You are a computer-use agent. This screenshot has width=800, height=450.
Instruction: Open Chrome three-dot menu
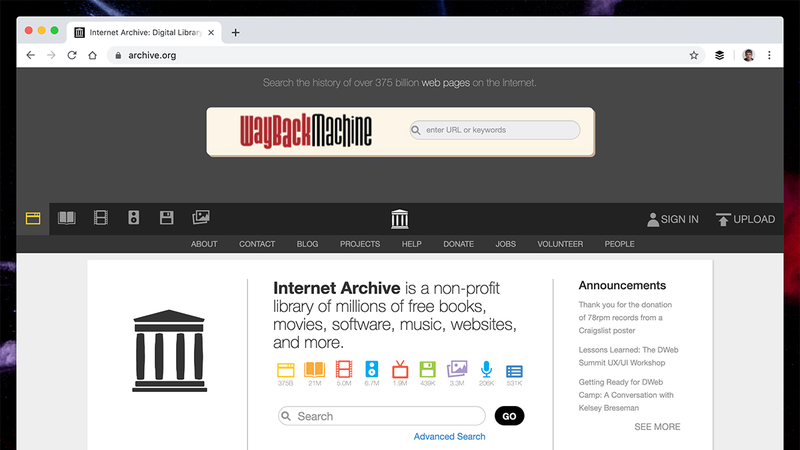[769, 55]
